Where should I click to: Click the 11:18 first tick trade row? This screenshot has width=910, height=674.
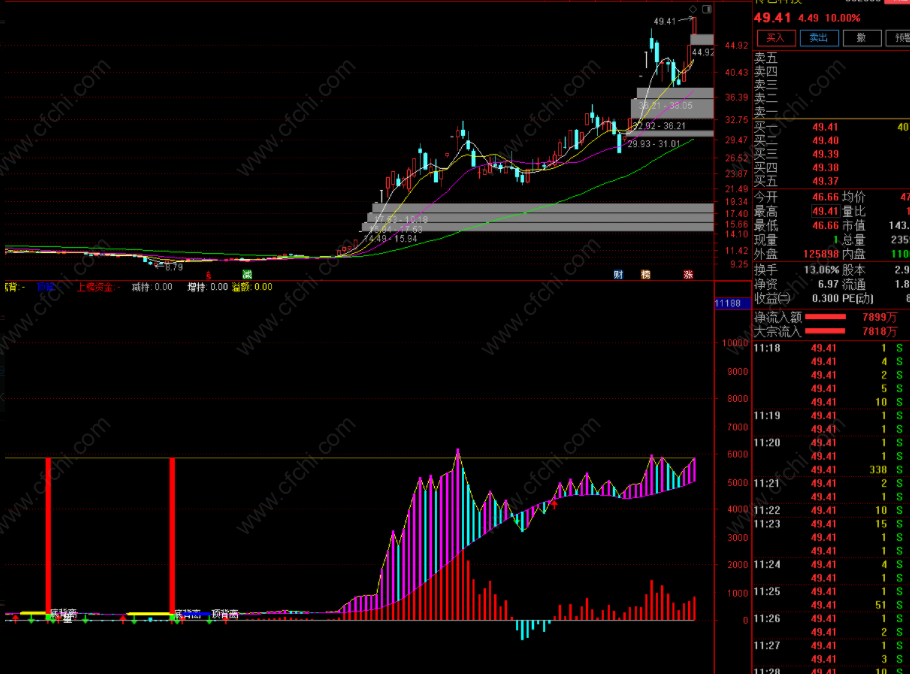830,348
